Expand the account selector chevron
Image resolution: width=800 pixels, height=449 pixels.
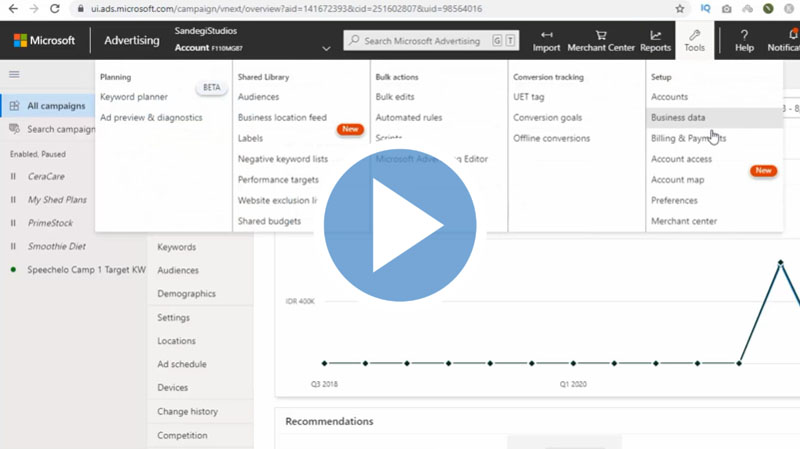click(326, 48)
